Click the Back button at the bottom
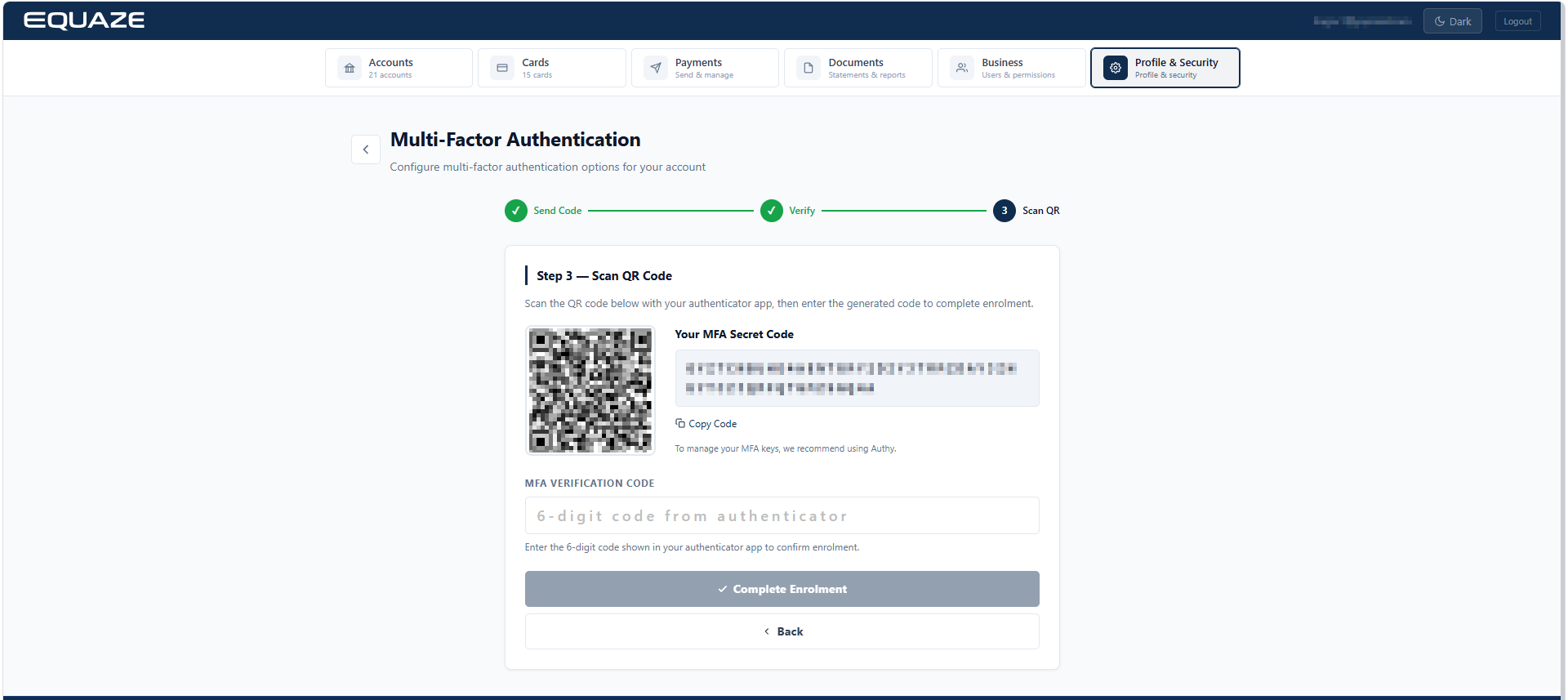 click(782, 631)
